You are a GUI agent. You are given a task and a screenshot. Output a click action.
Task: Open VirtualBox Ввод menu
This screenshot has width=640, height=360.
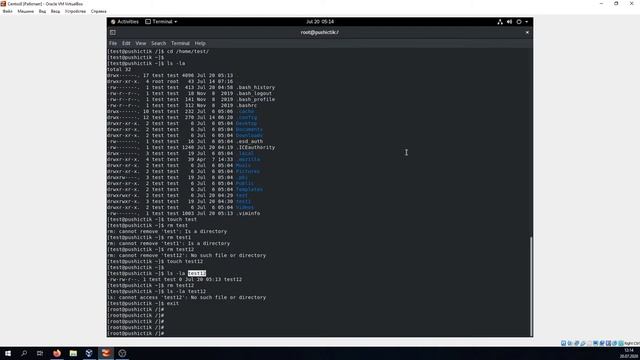(x=56, y=11)
